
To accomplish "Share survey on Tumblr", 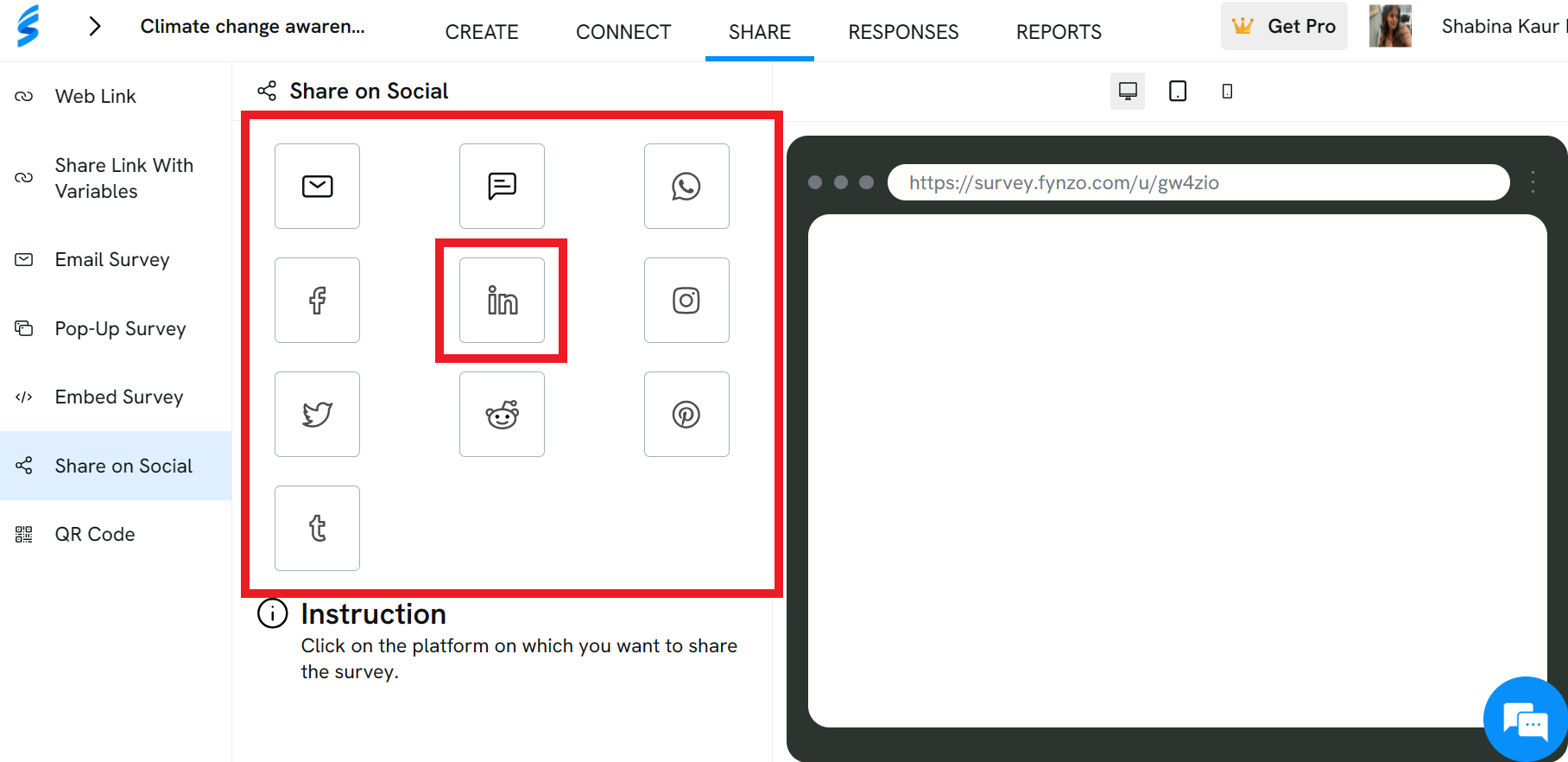I will click(317, 528).
